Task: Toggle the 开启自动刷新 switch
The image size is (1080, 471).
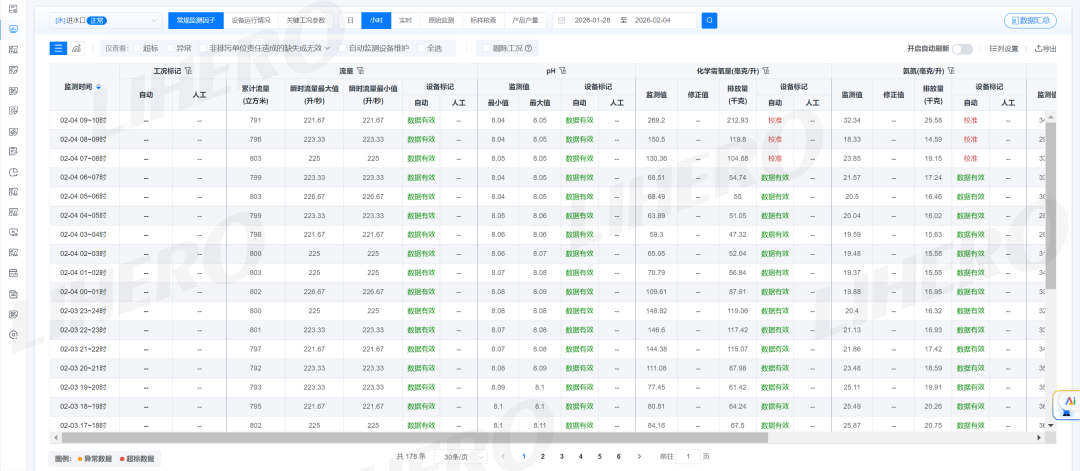Action: tap(961, 48)
